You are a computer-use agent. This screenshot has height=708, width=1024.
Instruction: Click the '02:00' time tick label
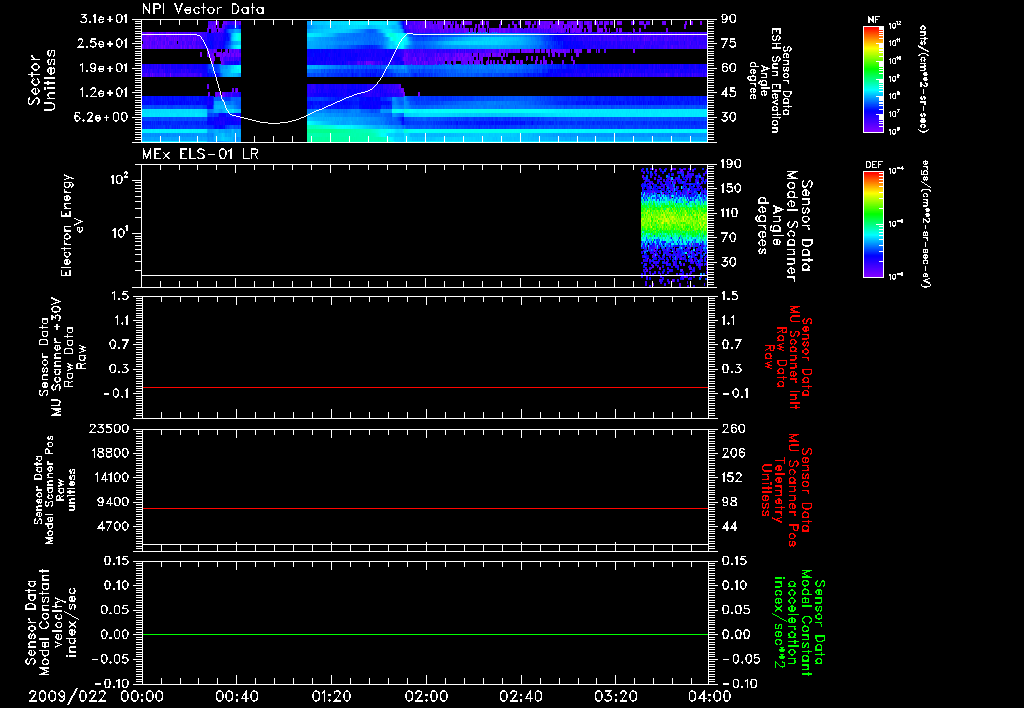[x=426, y=696]
